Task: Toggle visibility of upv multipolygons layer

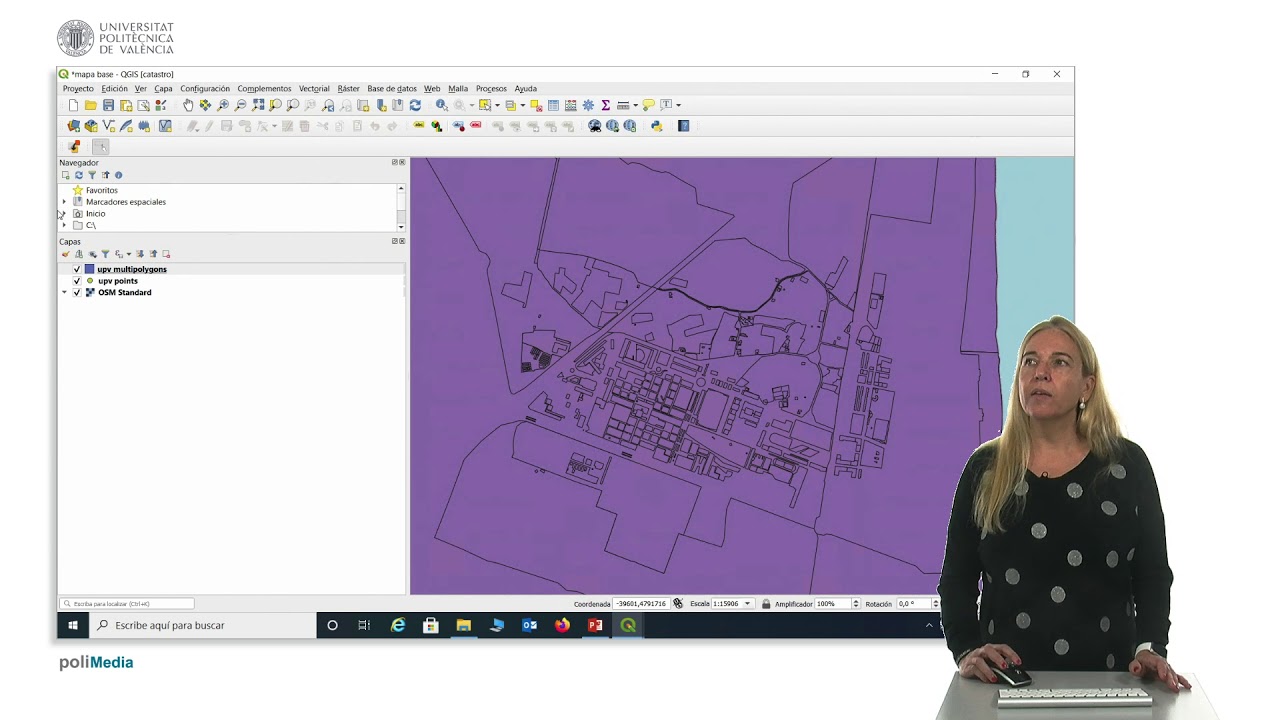Action: [x=77, y=269]
